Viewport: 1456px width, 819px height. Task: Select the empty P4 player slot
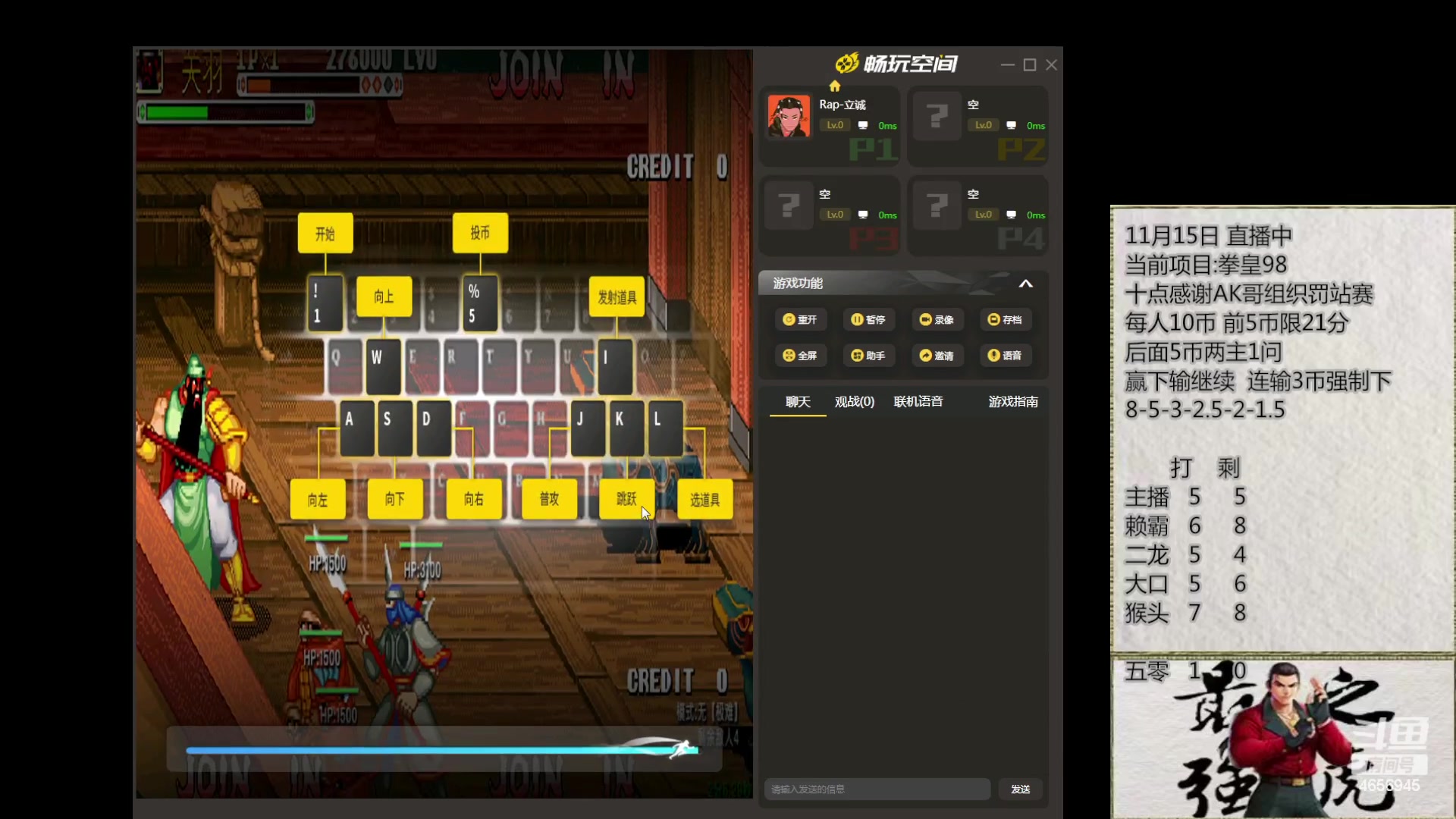point(978,215)
